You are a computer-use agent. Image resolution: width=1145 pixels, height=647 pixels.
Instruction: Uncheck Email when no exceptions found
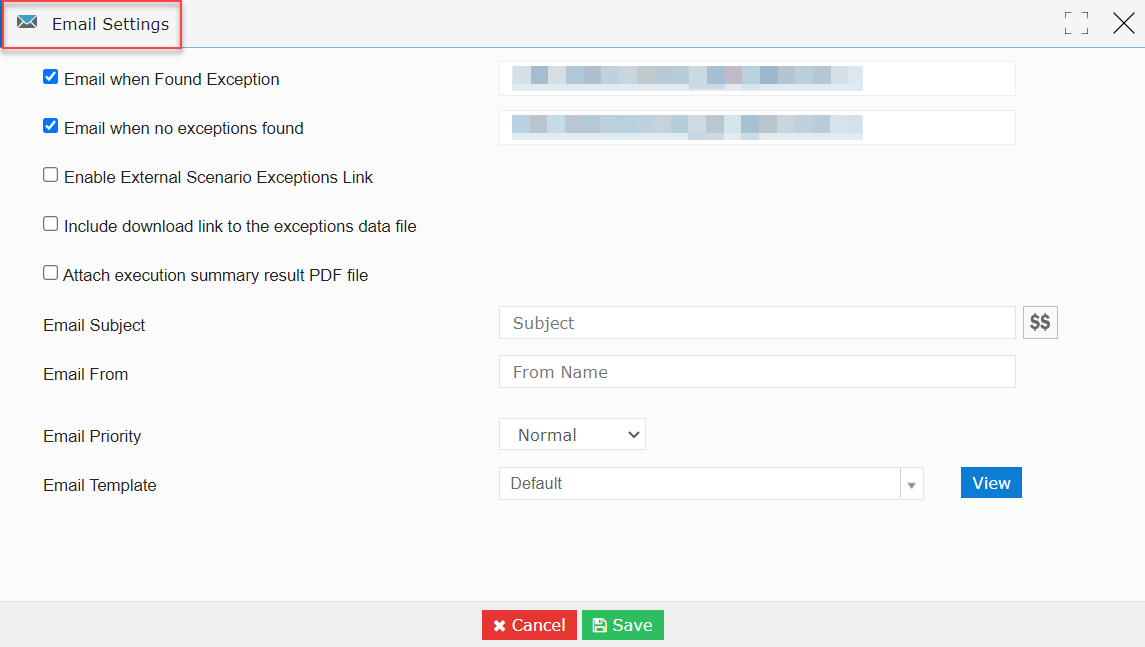coord(50,126)
